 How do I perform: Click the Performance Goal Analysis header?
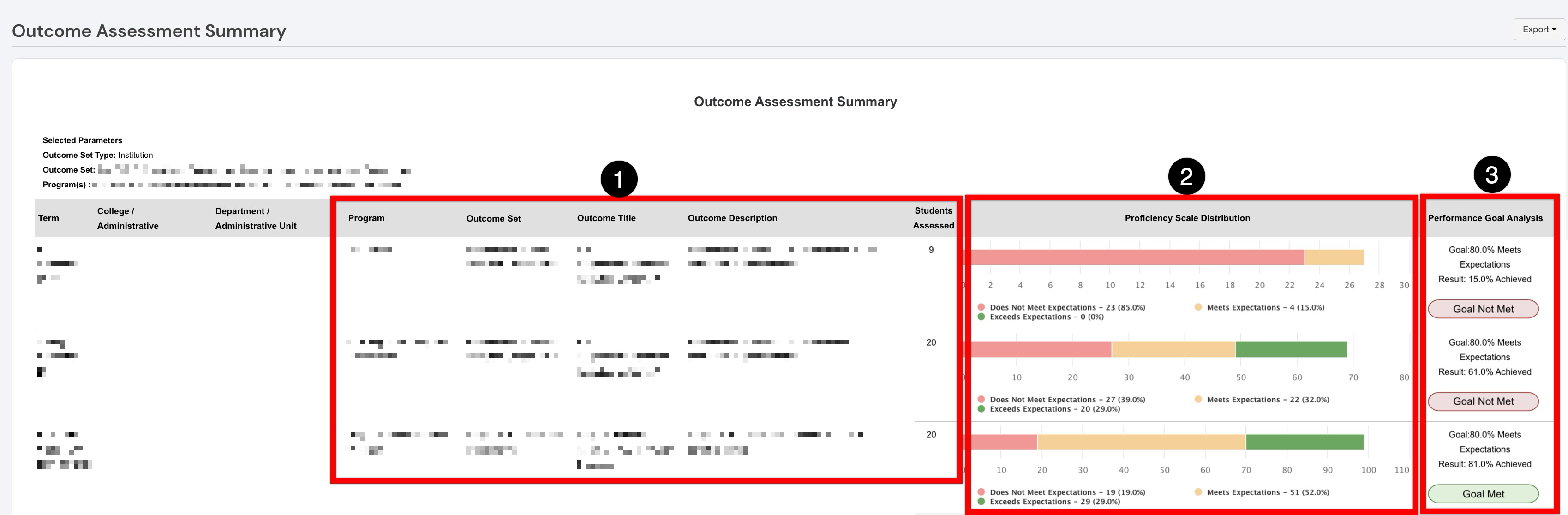tap(1485, 218)
